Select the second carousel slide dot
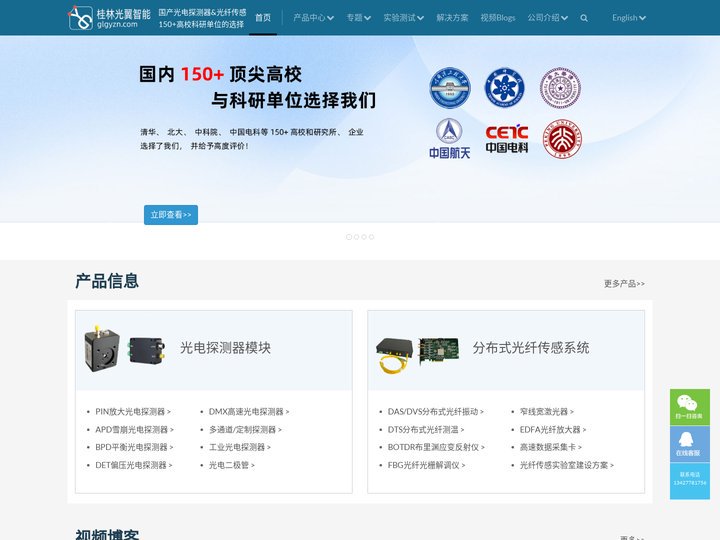Viewport: 720px width, 540px height. click(356, 237)
